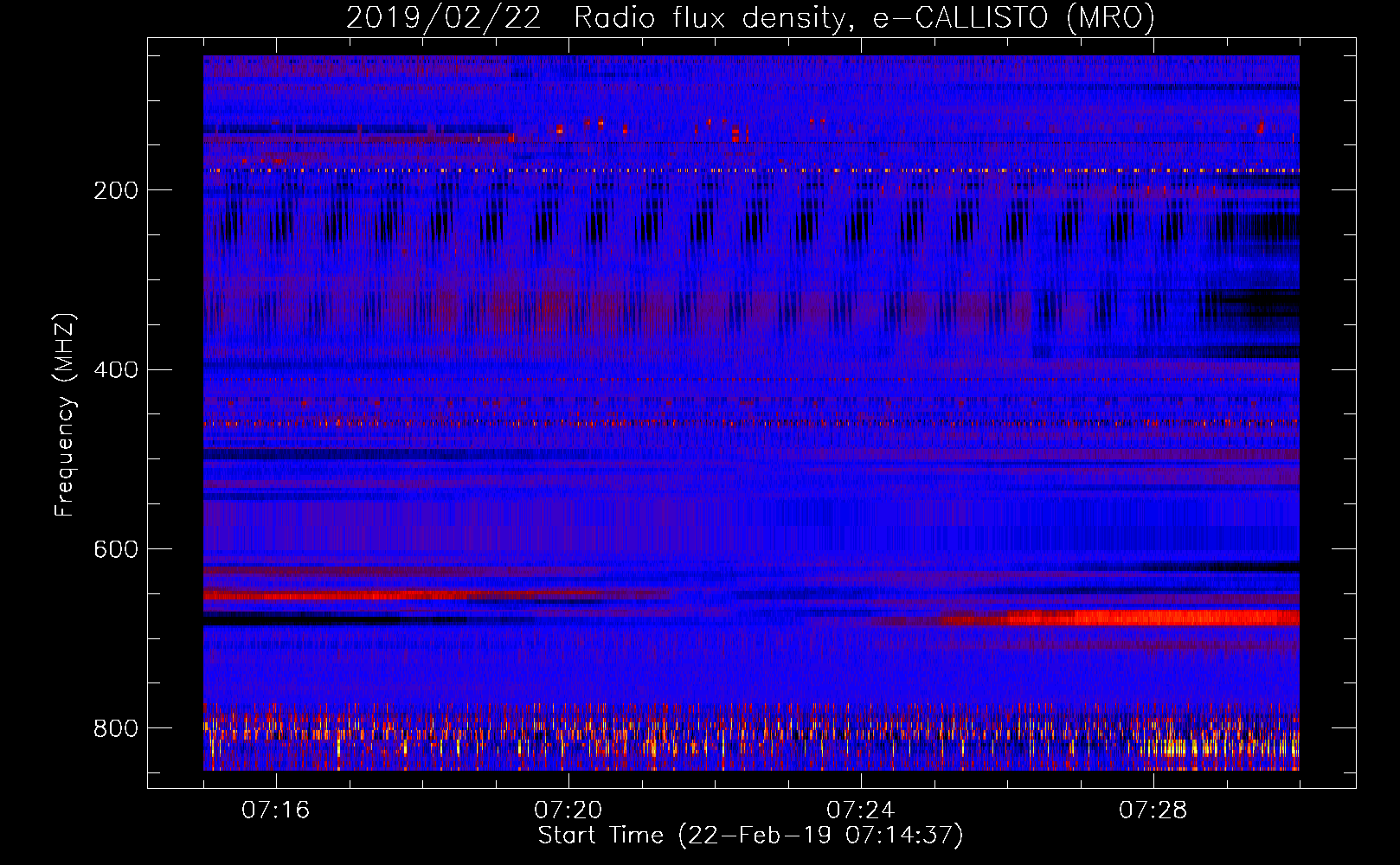Click the 07:28 time tick label
Image resolution: width=1400 pixels, height=865 pixels.
click(1153, 811)
